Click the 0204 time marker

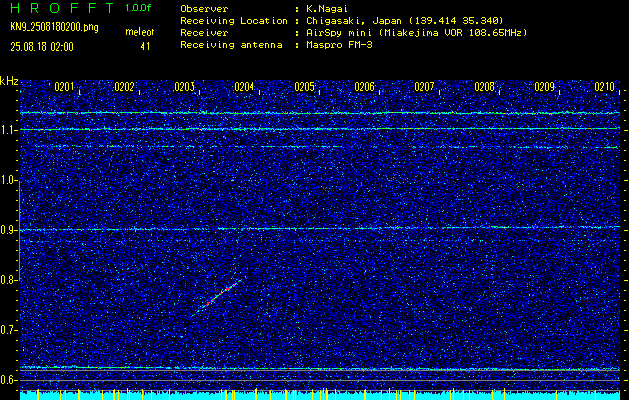(x=244, y=87)
